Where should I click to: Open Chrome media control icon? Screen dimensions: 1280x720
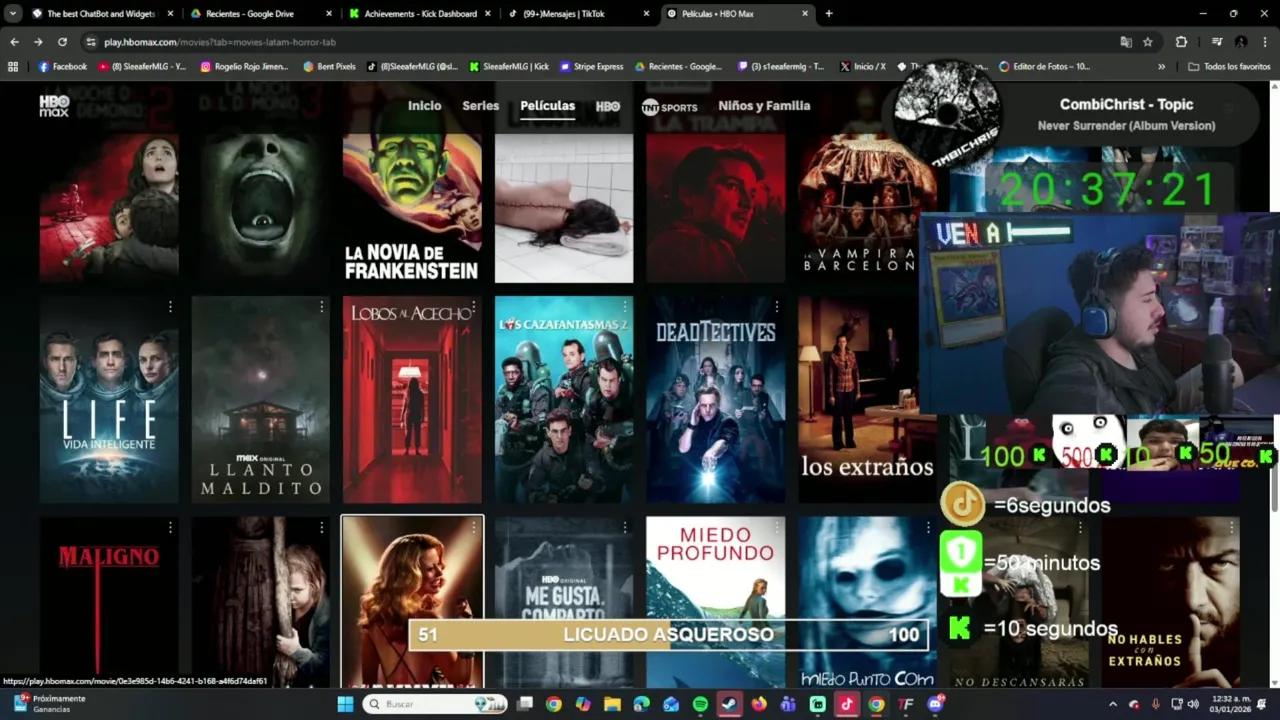point(1217,42)
